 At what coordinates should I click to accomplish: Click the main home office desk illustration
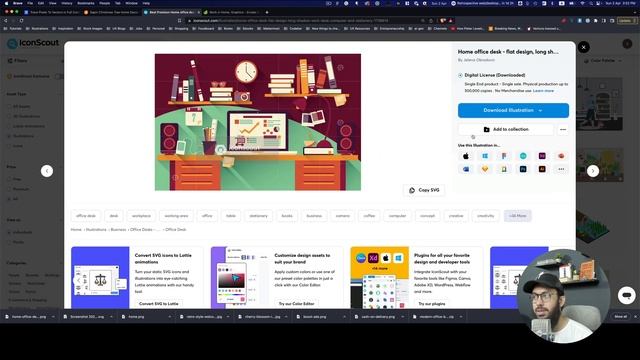click(258, 122)
